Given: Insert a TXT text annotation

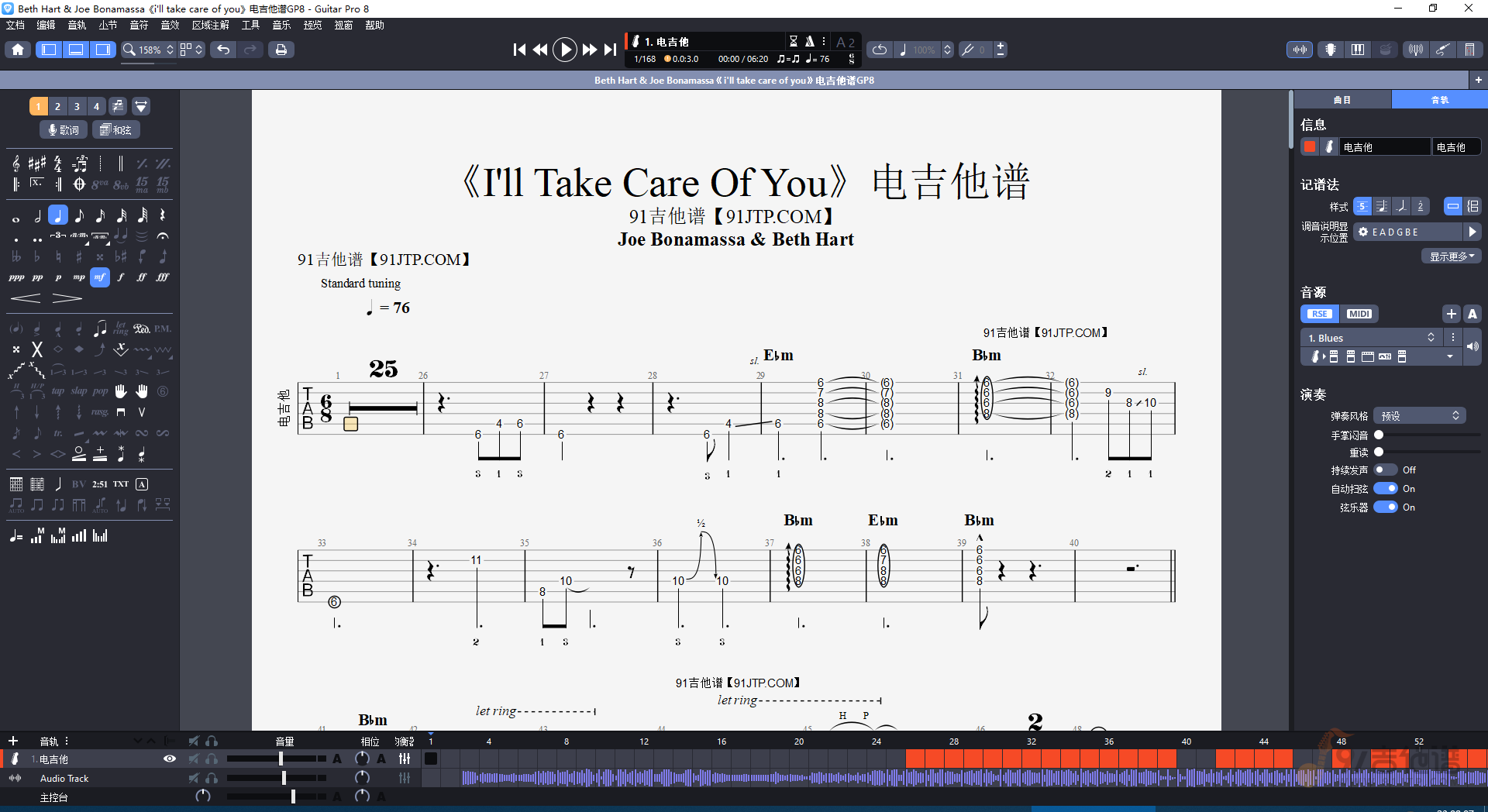Looking at the screenshot, I should coord(121,484).
